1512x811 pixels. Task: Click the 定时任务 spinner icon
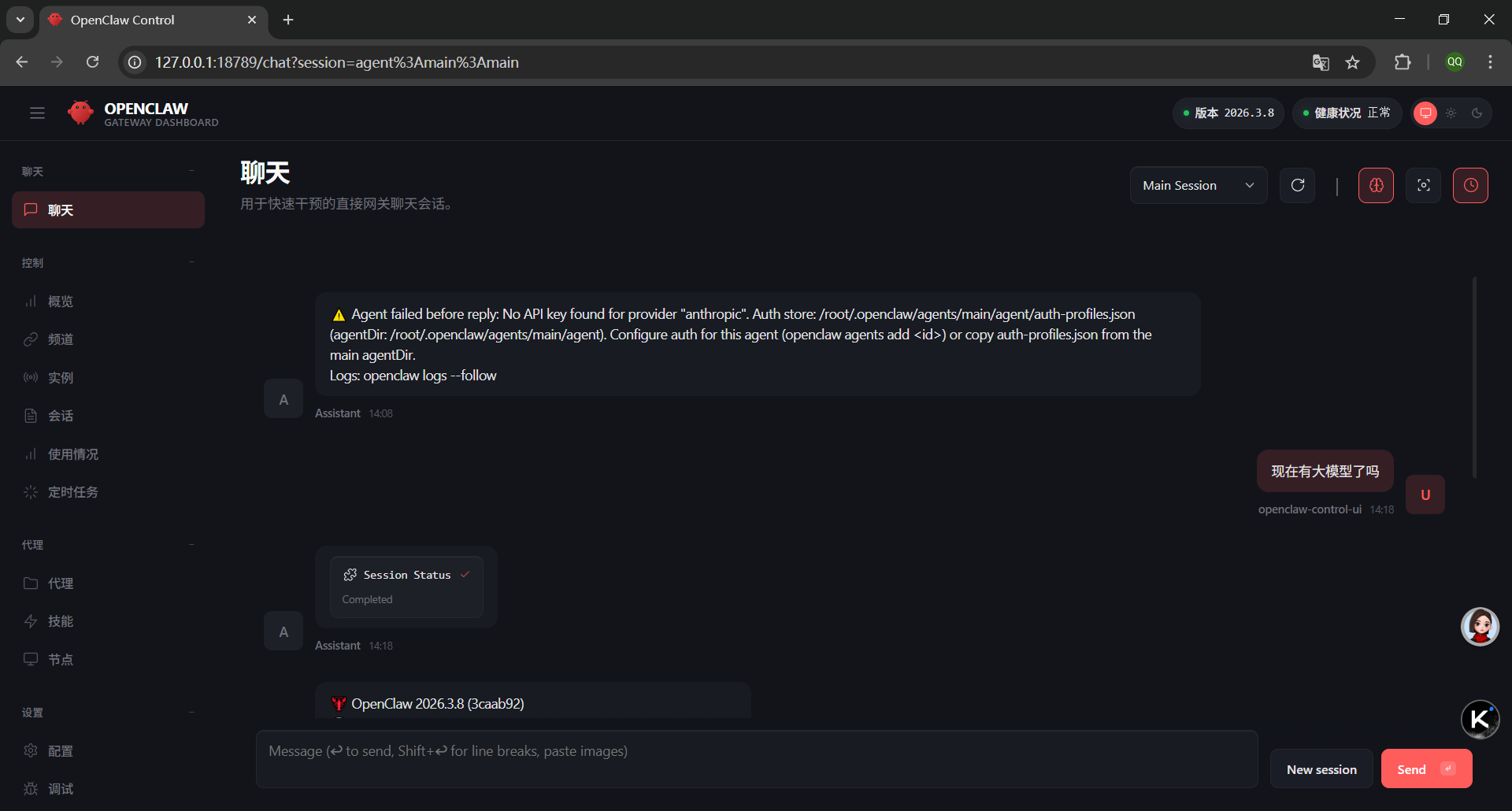click(31, 492)
